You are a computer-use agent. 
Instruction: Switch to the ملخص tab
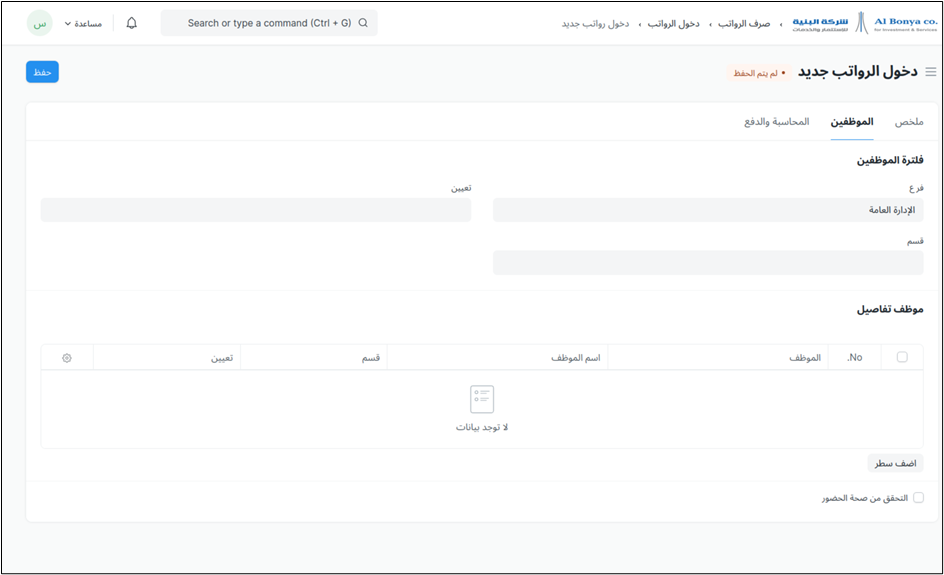pos(908,122)
